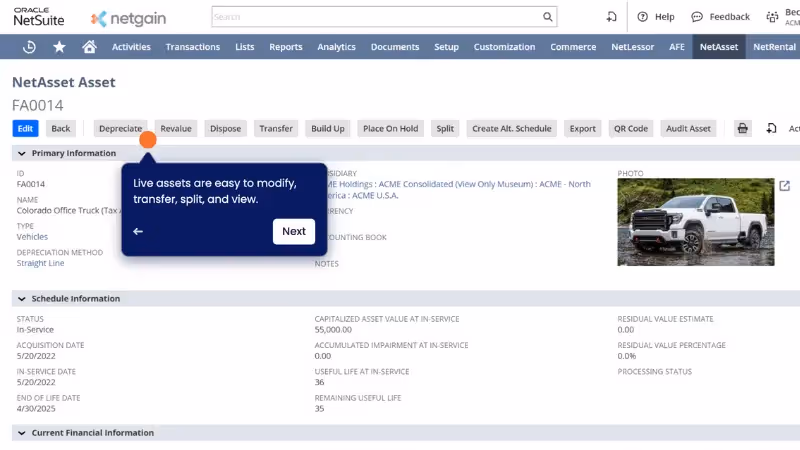Click the Transfer button

276,129
